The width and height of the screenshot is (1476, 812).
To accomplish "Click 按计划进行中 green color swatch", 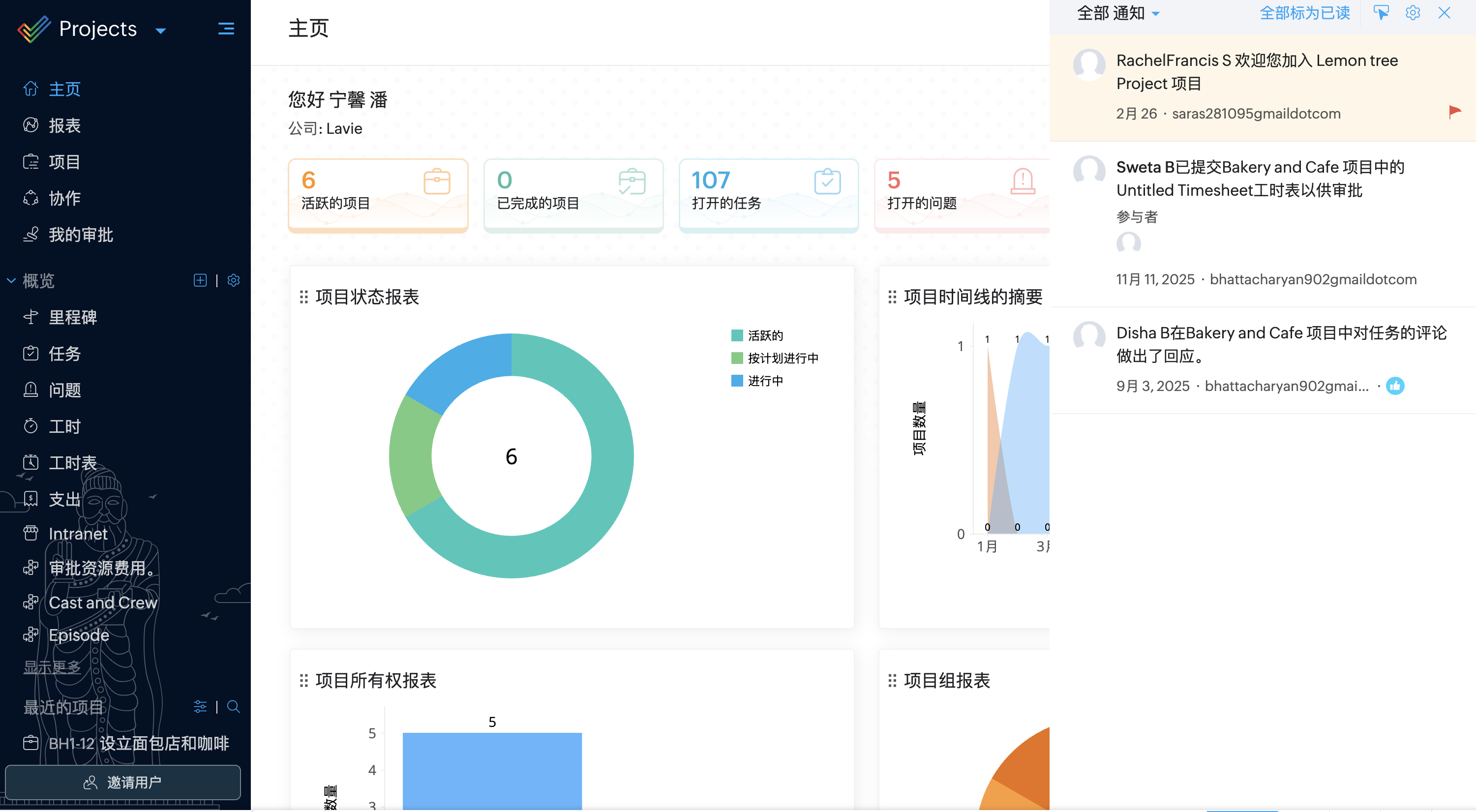I will 737,358.
